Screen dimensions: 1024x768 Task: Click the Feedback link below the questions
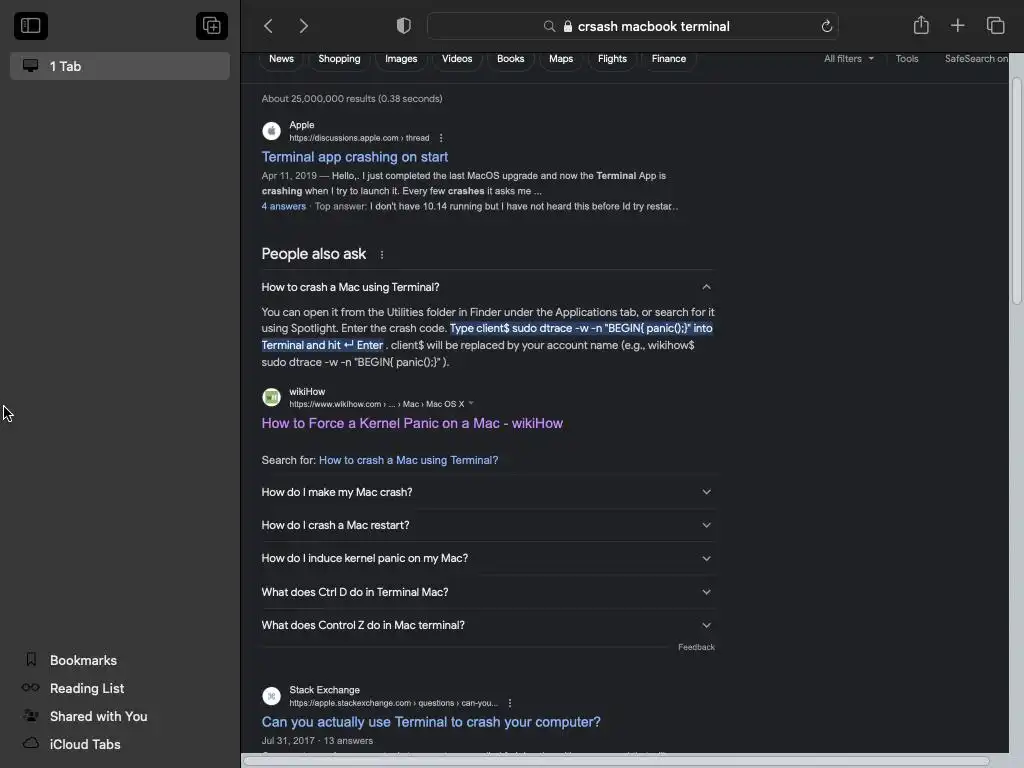696,647
